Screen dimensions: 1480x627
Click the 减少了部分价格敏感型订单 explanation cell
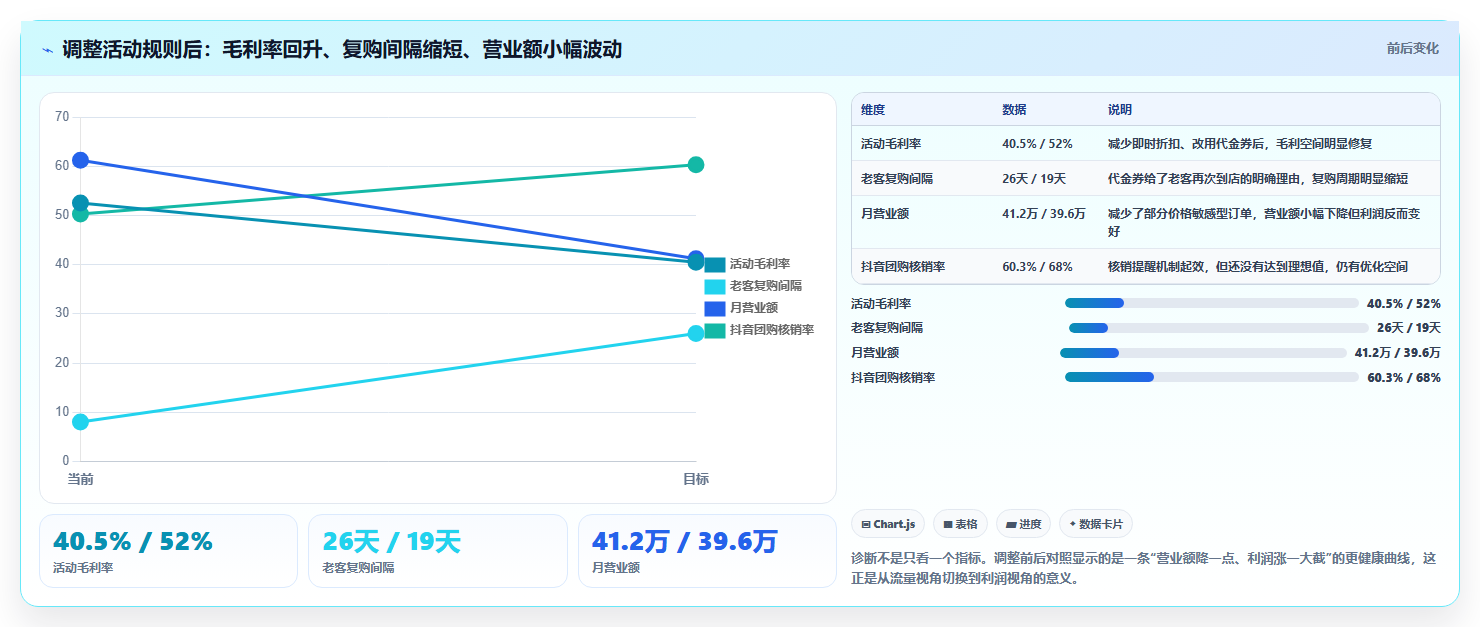tap(1264, 222)
